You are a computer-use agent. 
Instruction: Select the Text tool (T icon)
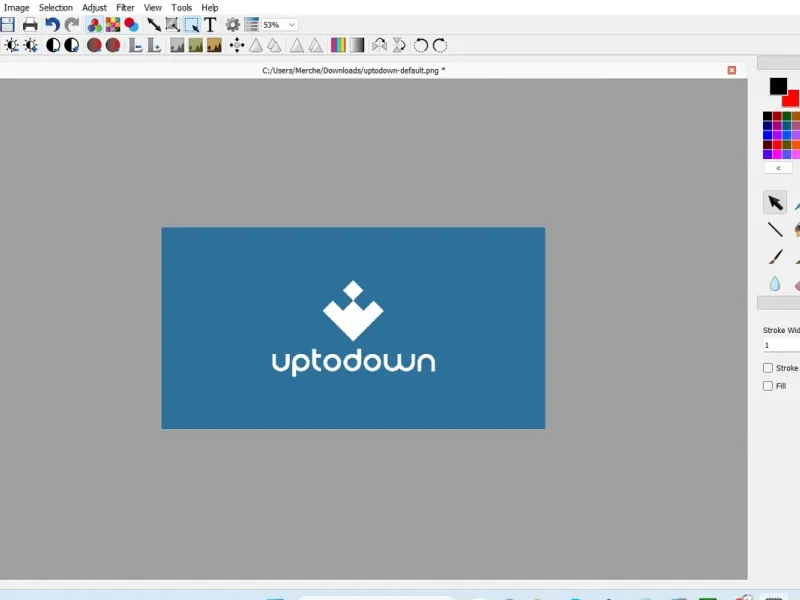point(210,24)
